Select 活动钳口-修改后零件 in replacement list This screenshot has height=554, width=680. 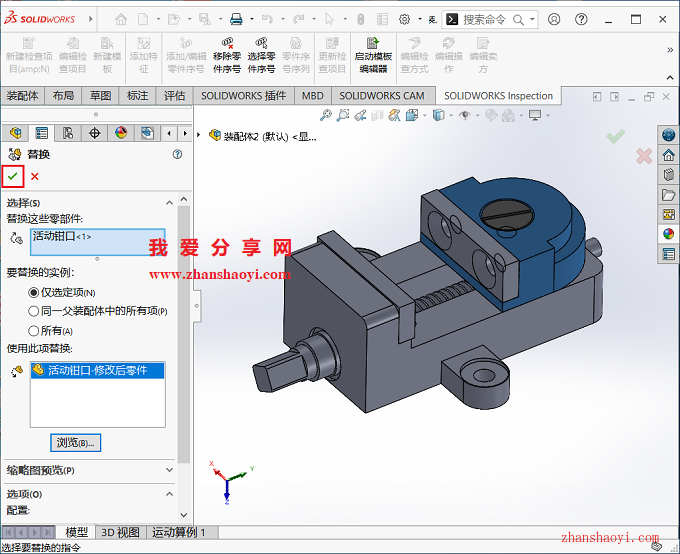pyautogui.click(x=98, y=370)
